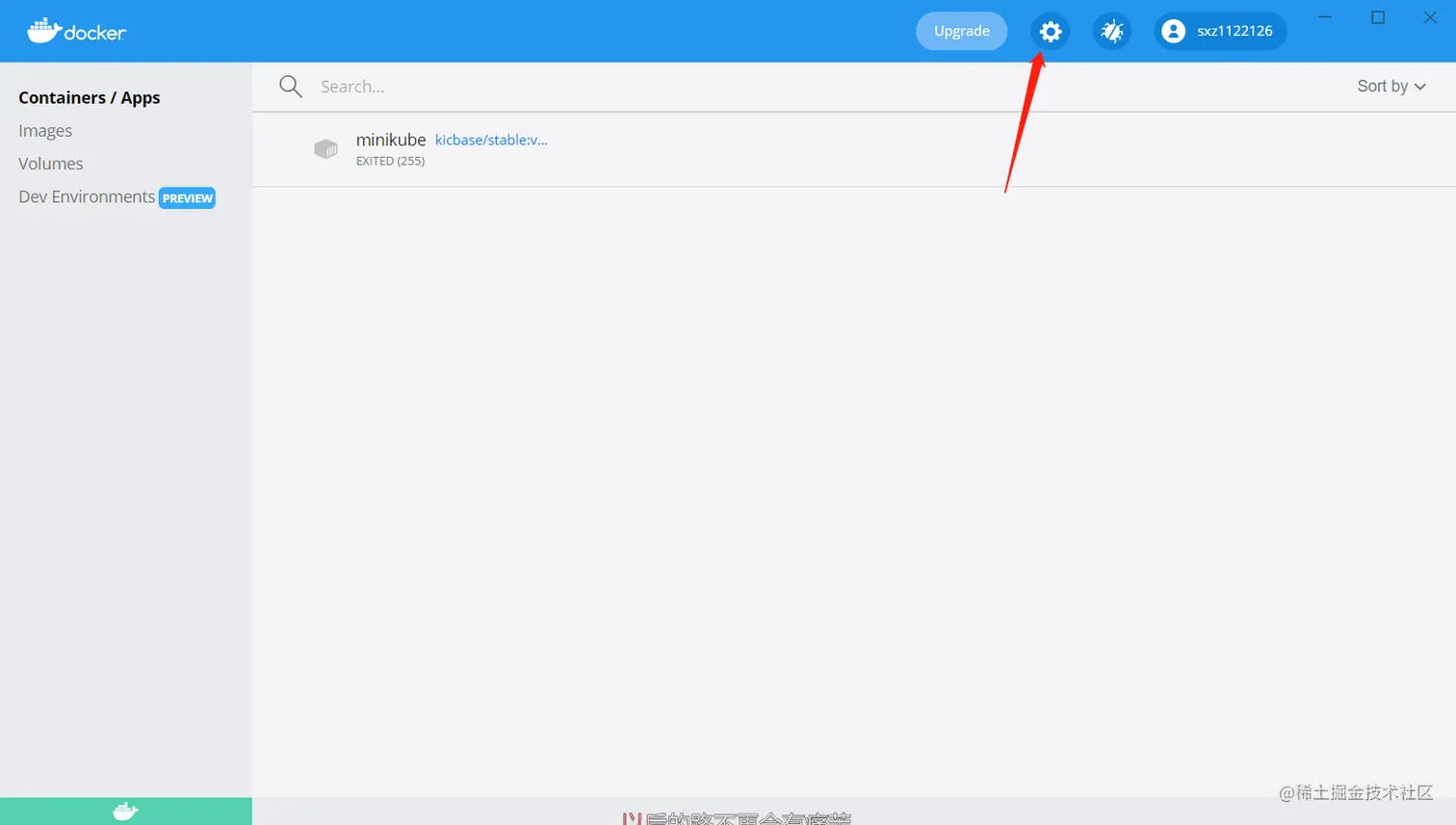The height and width of the screenshot is (825, 1456).
Task: Click the search magnifier icon
Action: click(x=291, y=87)
